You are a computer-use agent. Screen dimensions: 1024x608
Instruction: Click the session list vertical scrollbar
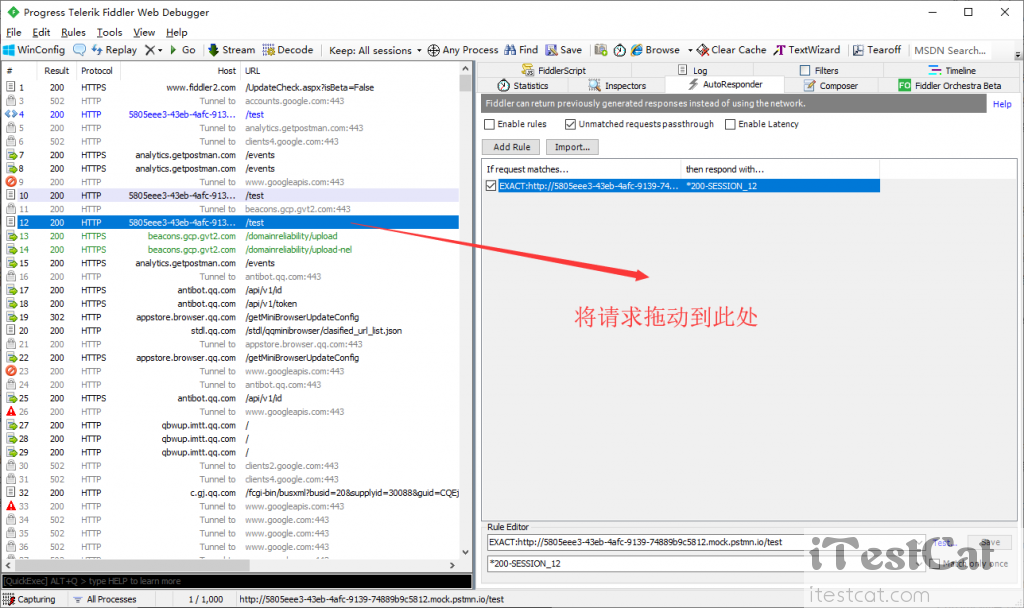tap(465, 310)
